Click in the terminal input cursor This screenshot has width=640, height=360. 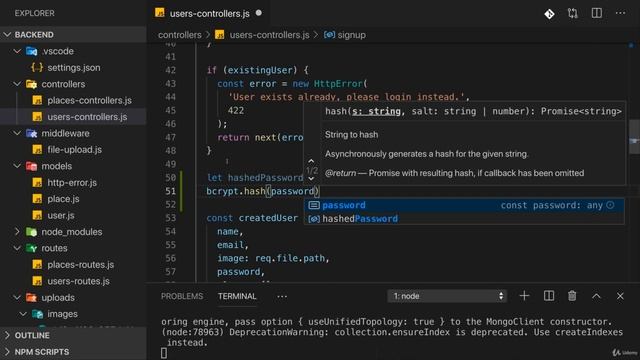164,353
